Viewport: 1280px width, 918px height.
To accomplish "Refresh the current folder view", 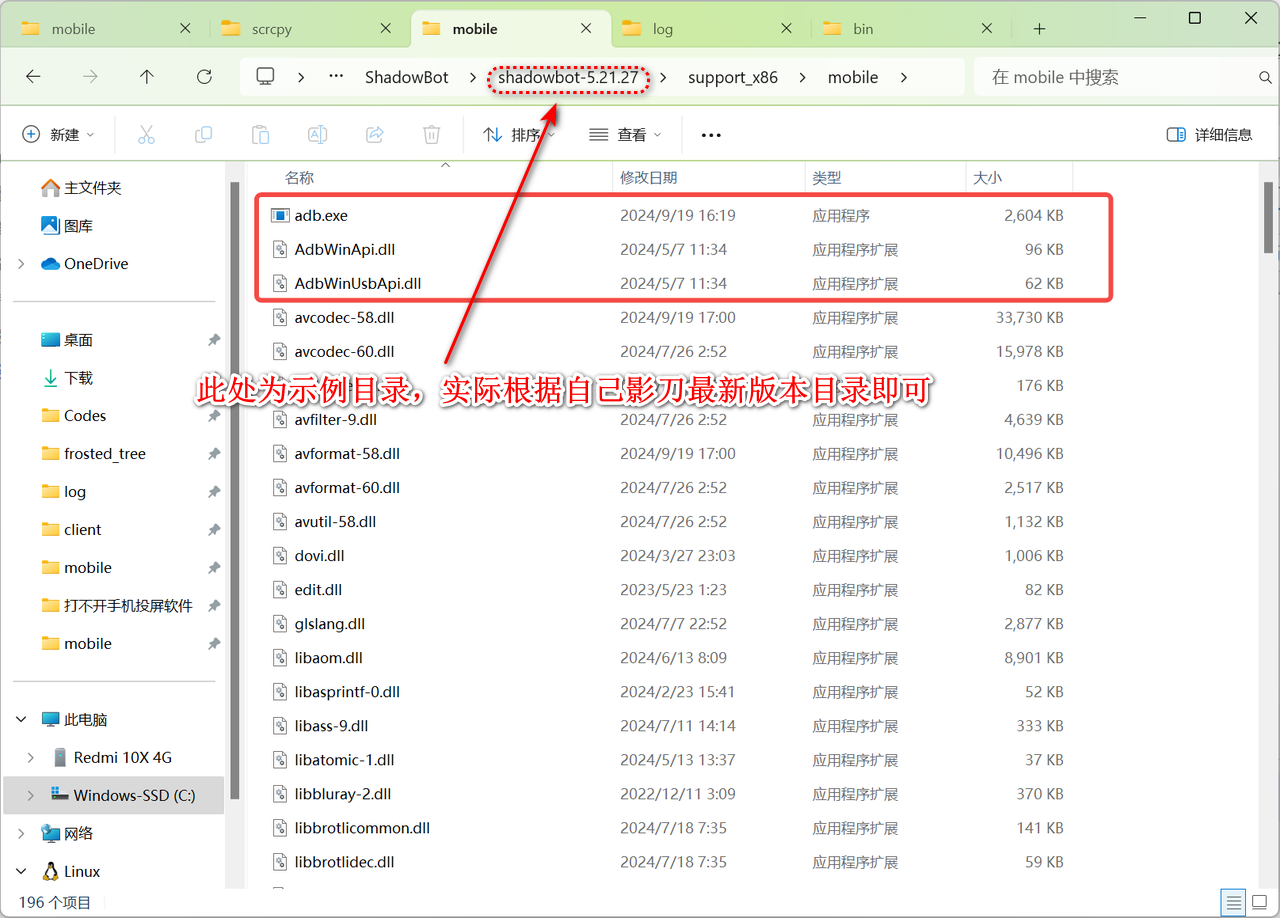I will coord(204,77).
